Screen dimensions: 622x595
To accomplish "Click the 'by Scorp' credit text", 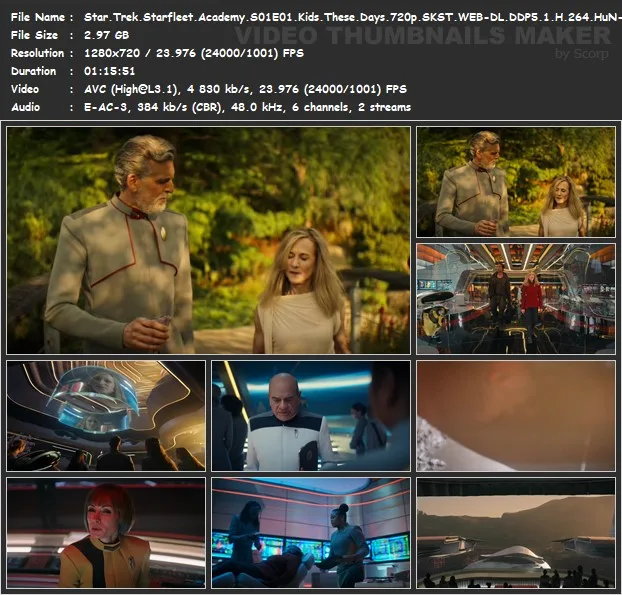I will [581, 54].
